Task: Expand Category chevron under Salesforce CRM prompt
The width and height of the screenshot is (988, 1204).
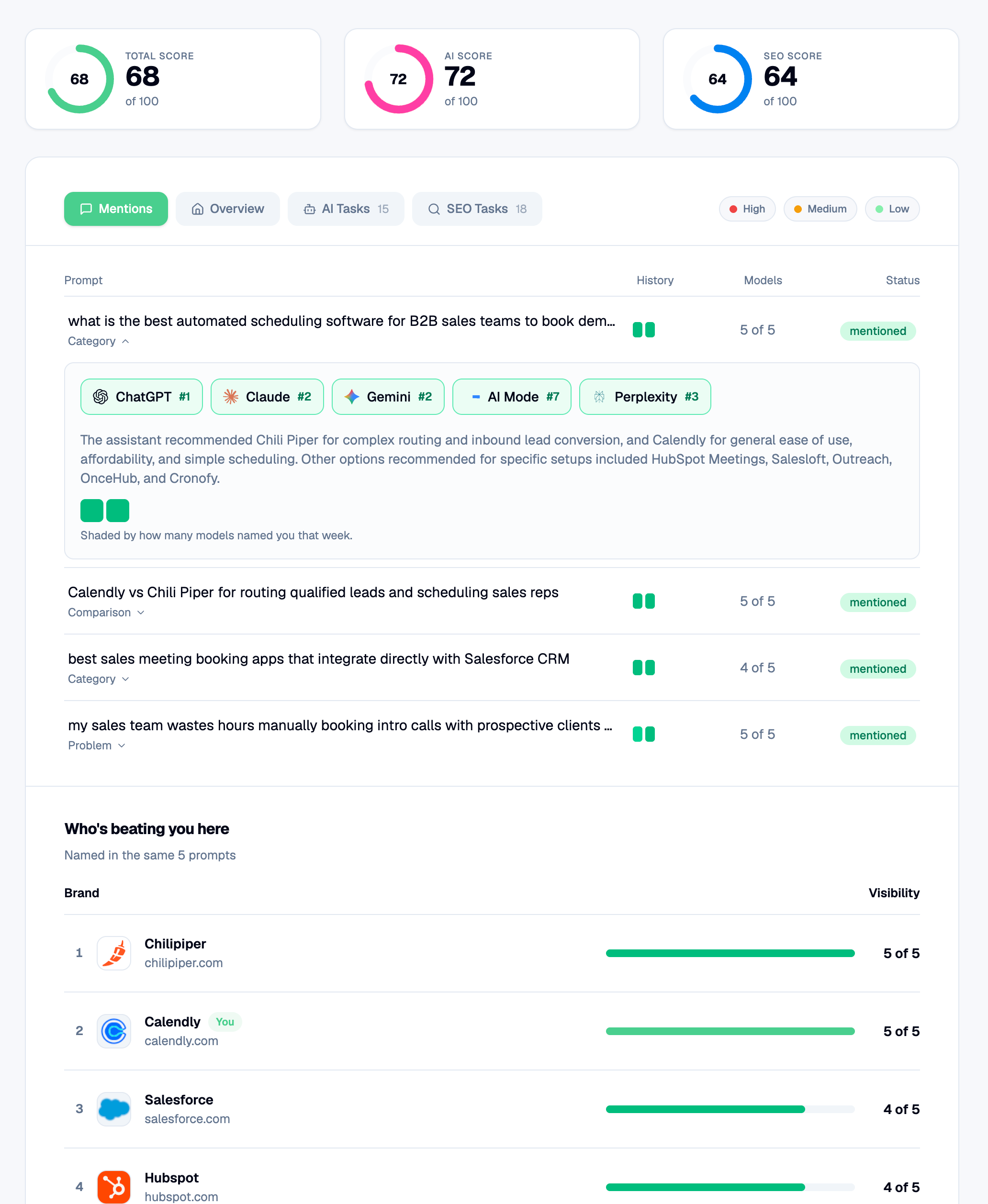Action: [x=125, y=680]
